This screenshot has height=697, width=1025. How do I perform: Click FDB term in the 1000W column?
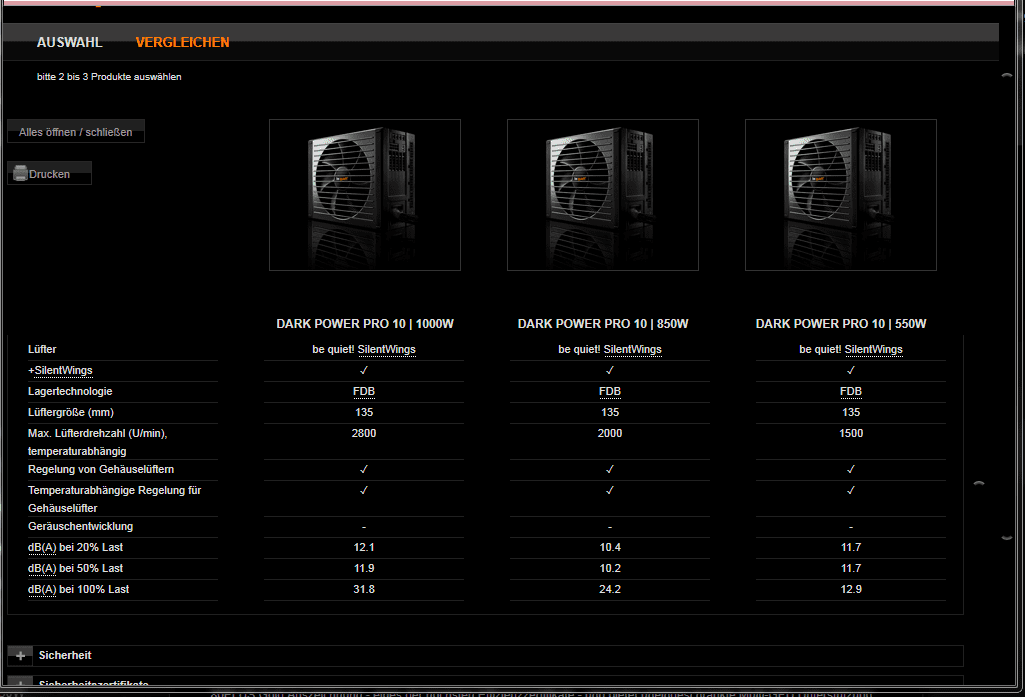(x=364, y=391)
